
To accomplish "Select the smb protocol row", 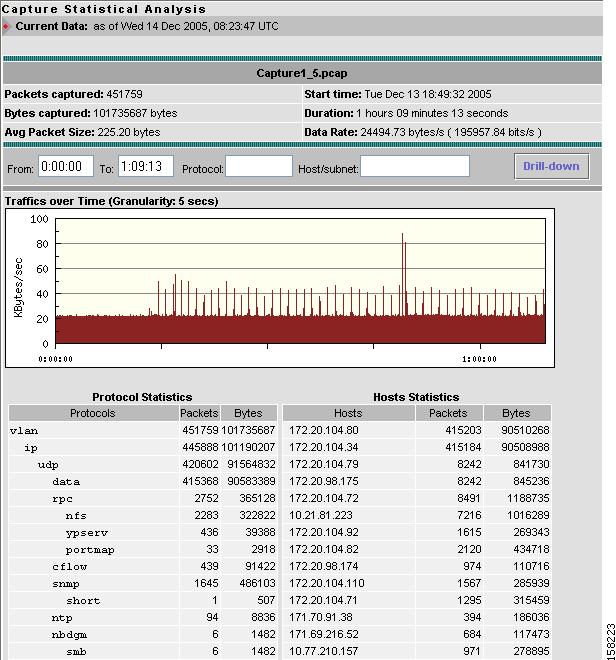I will (x=143, y=651).
